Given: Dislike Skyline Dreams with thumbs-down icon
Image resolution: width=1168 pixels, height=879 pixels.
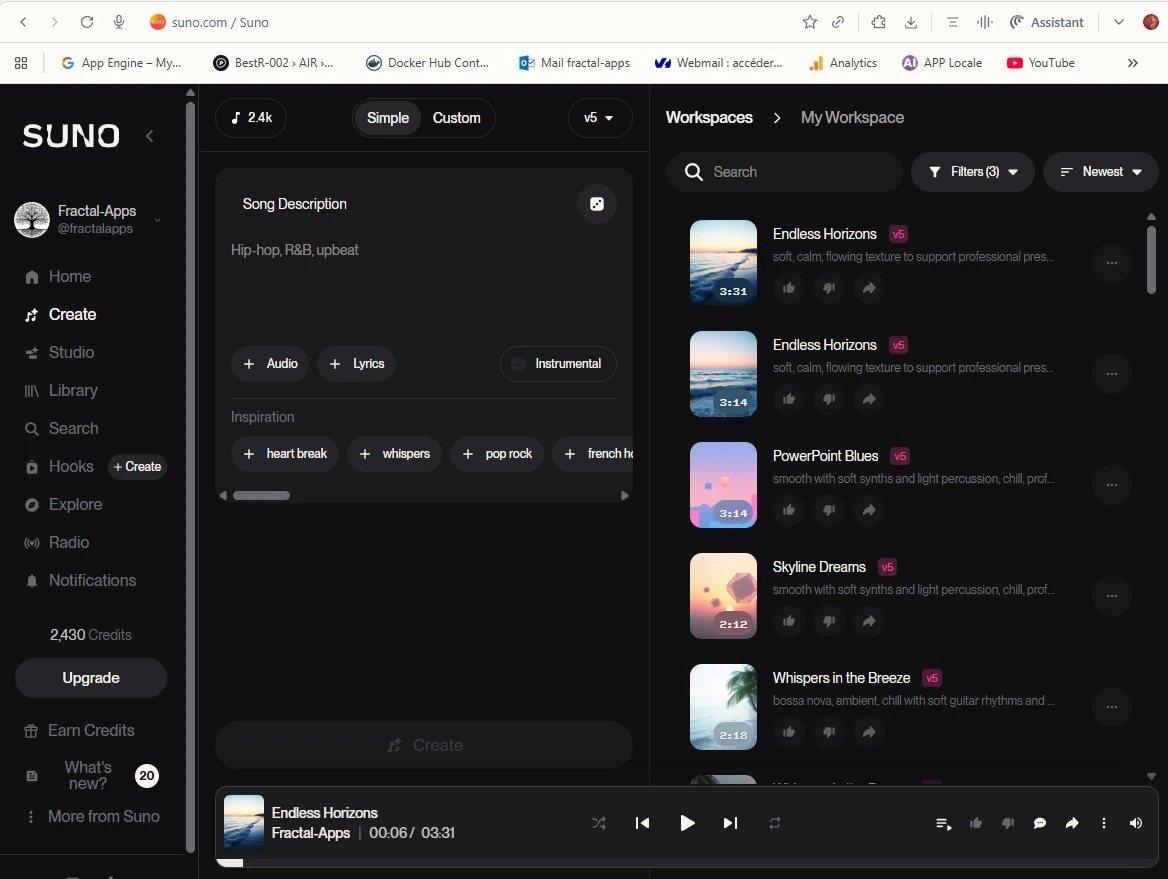Looking at the screenshot, I should point(829,621).
